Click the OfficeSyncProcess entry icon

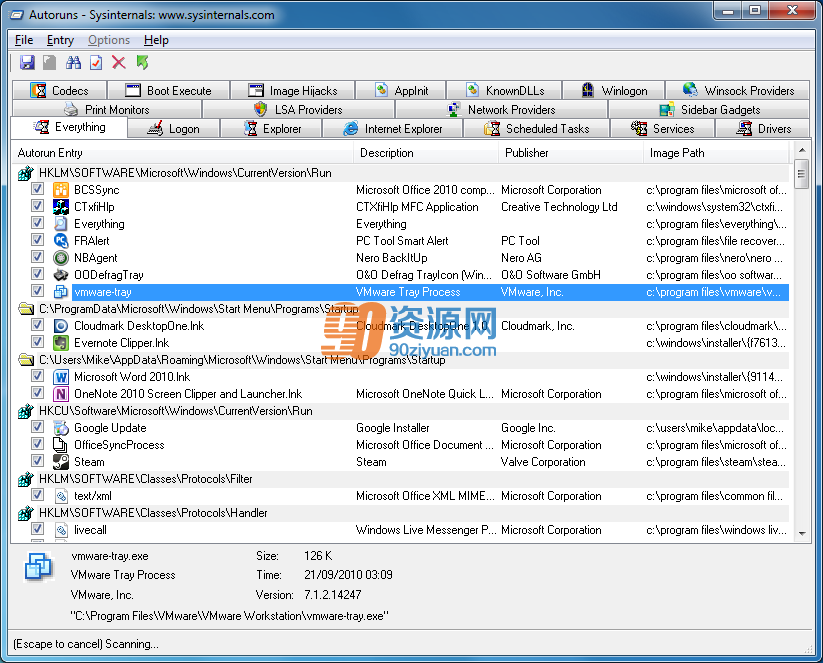pos(61,445)
